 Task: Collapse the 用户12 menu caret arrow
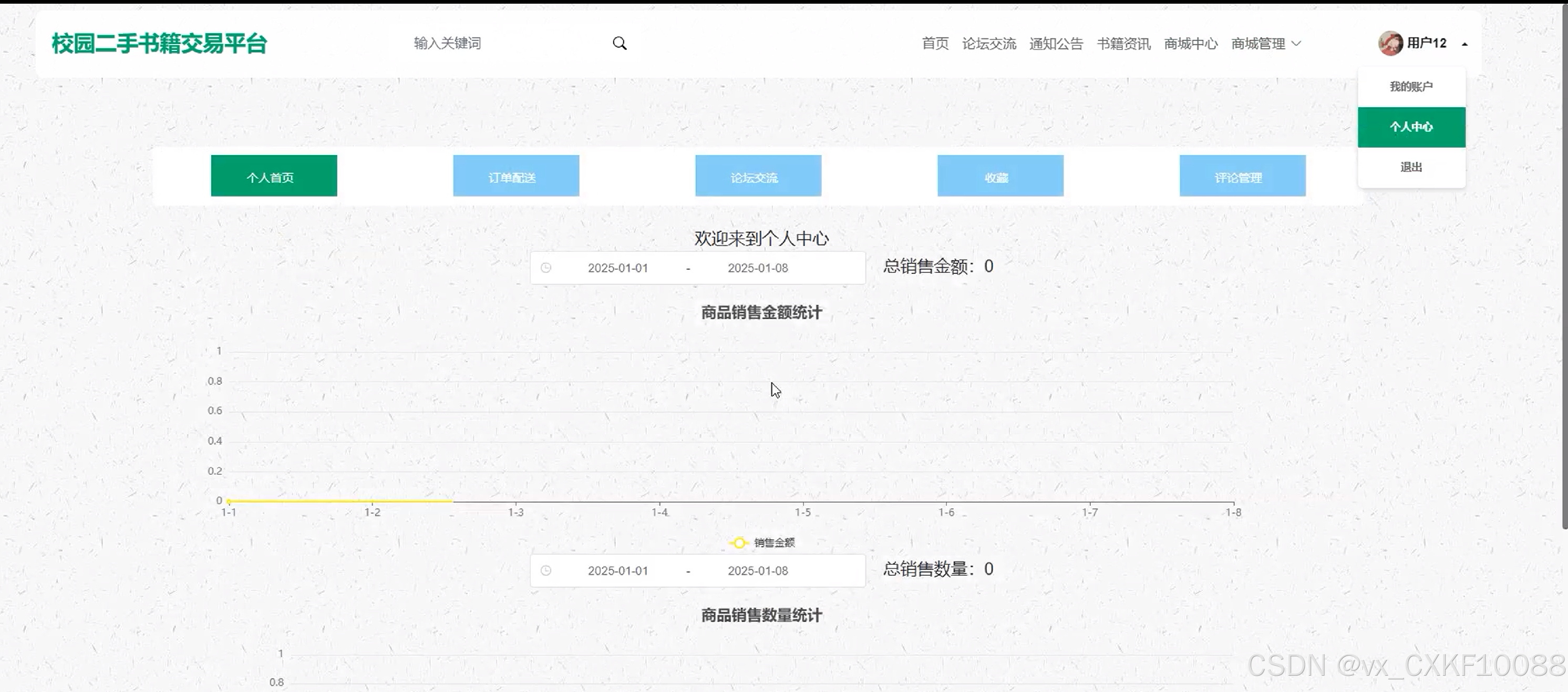pyautogui.click(x=1464, y=44)
